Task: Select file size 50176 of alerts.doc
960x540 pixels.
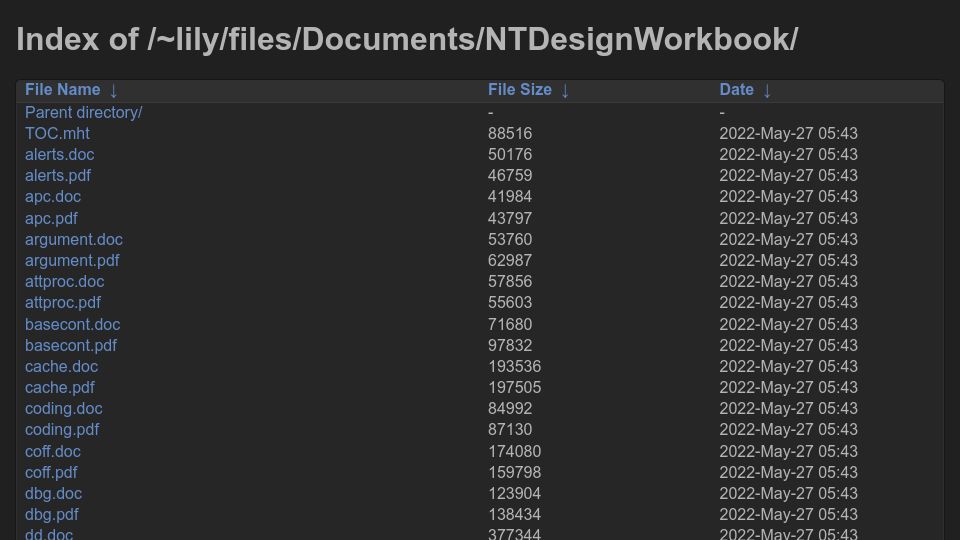Action: tap(510, 154)
